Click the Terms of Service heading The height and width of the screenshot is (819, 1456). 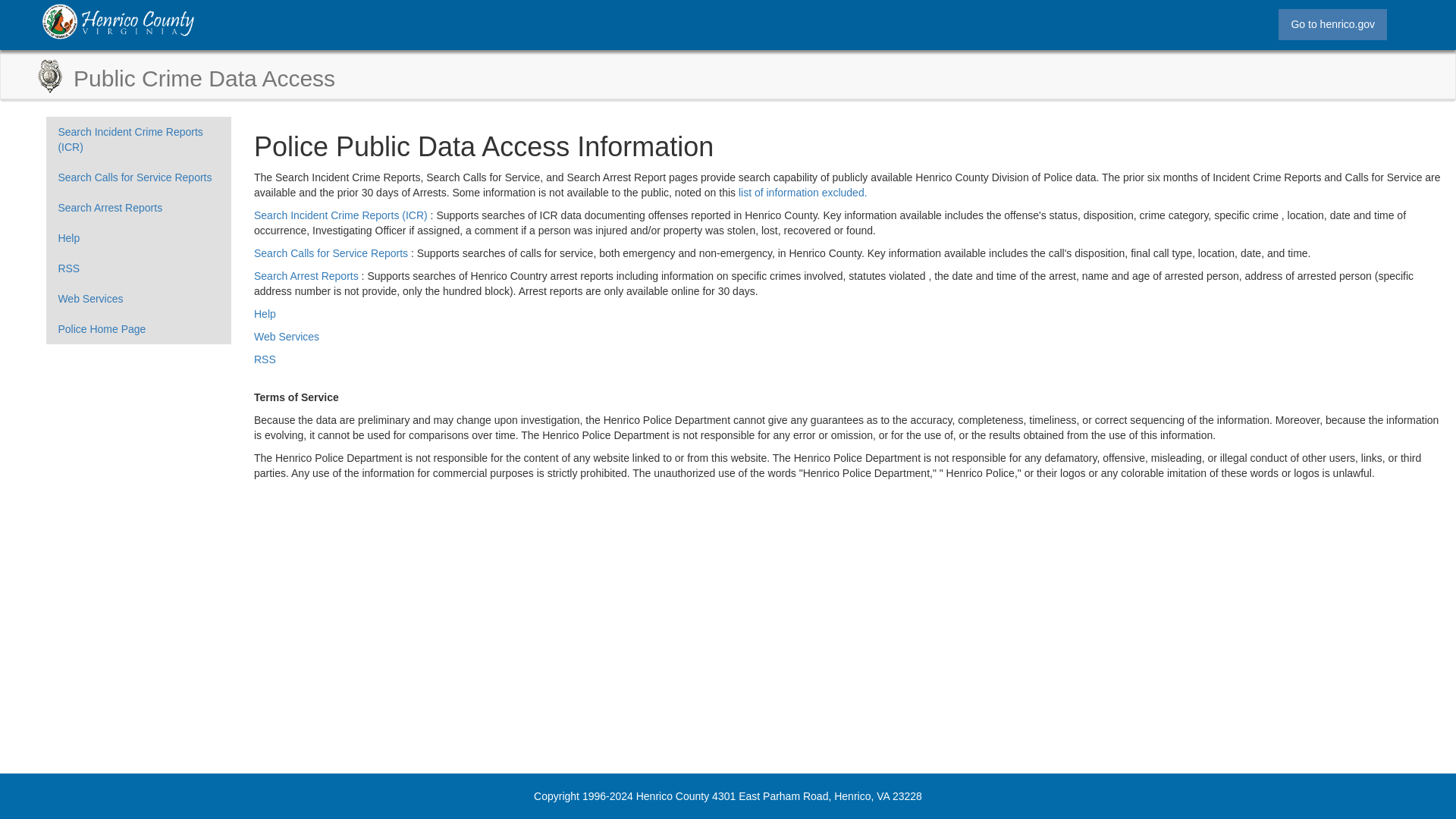(x=297, y=397)
